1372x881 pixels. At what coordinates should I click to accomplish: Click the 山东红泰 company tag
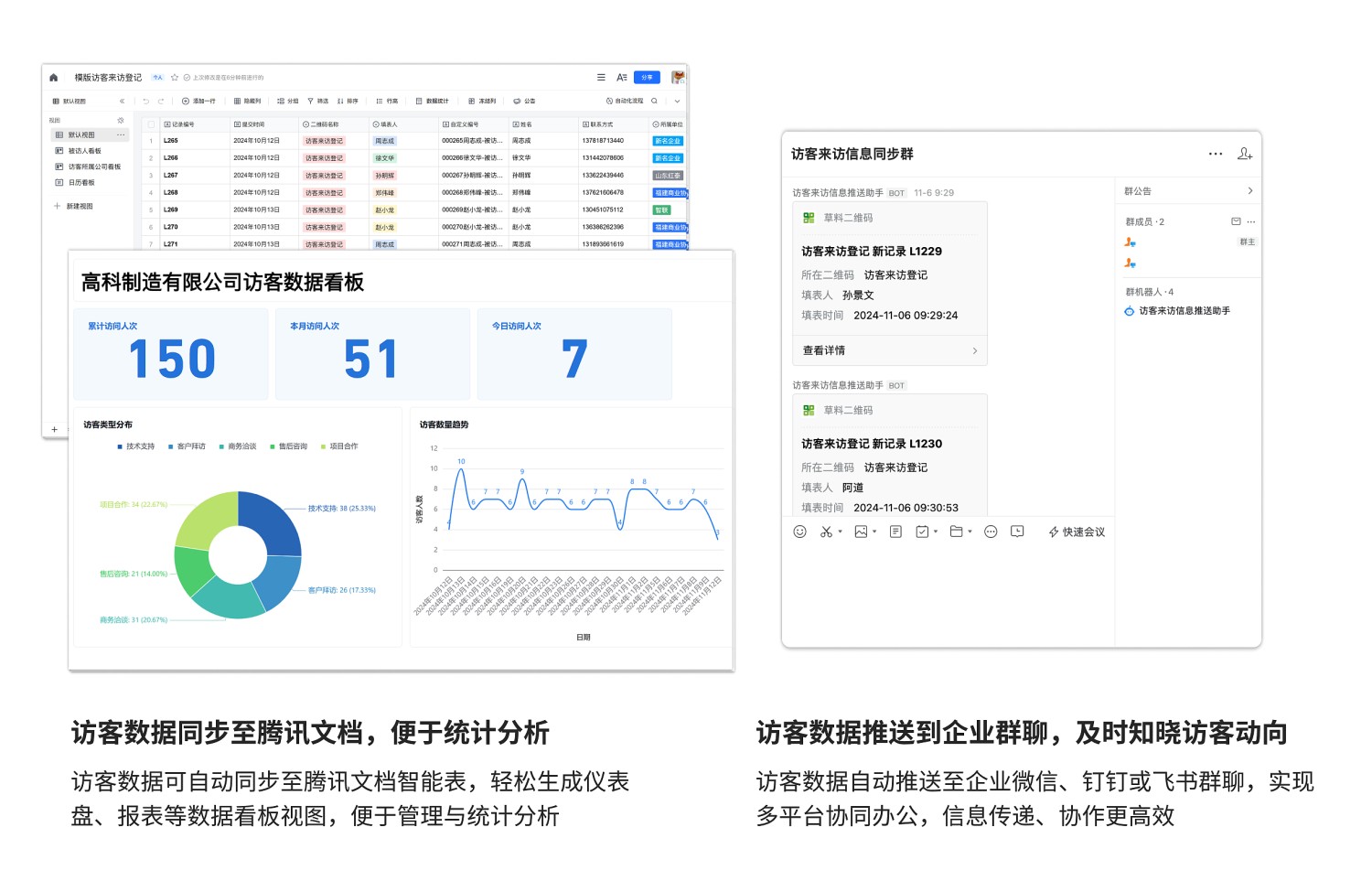pos(668,176)
